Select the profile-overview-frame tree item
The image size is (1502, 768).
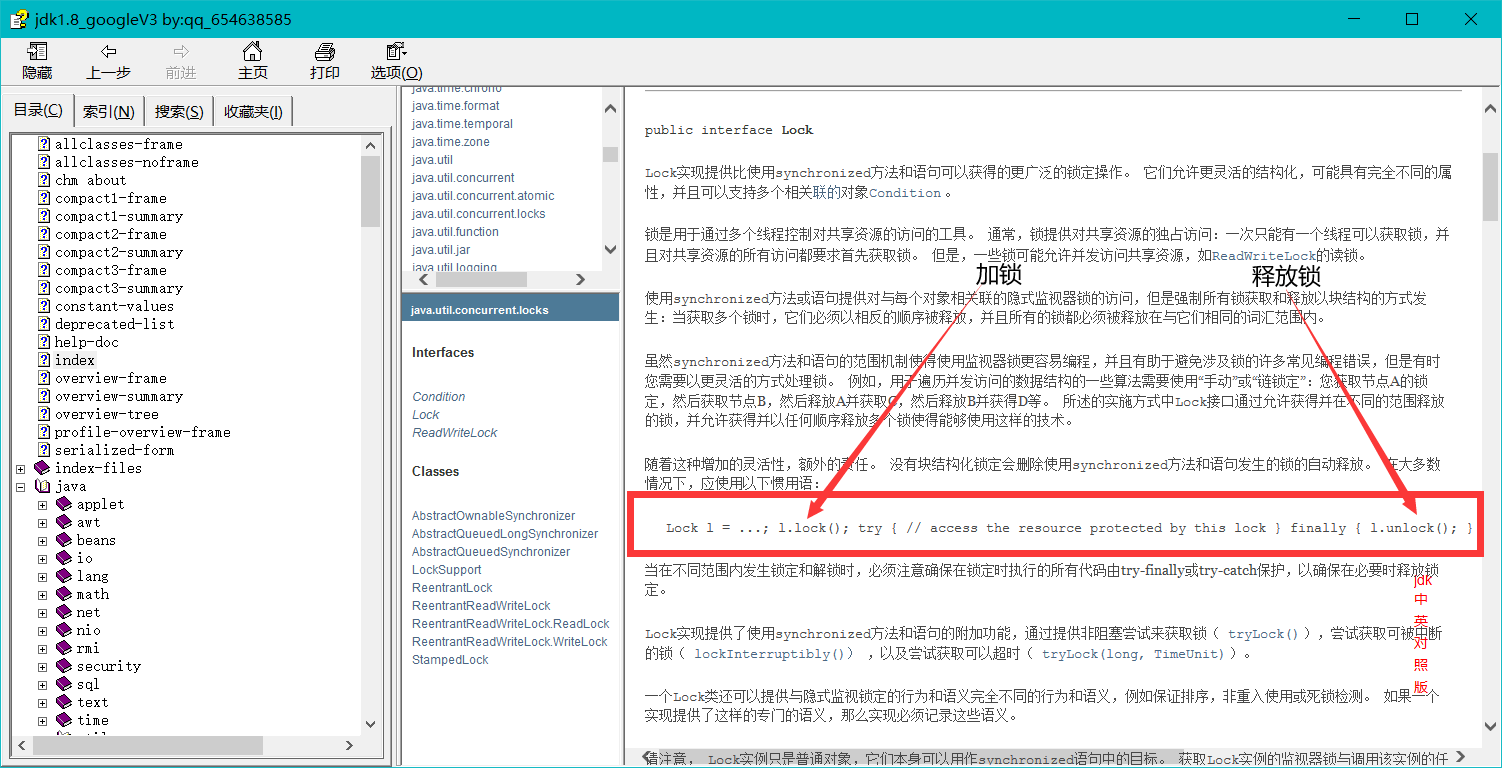(x=142, y=432)
